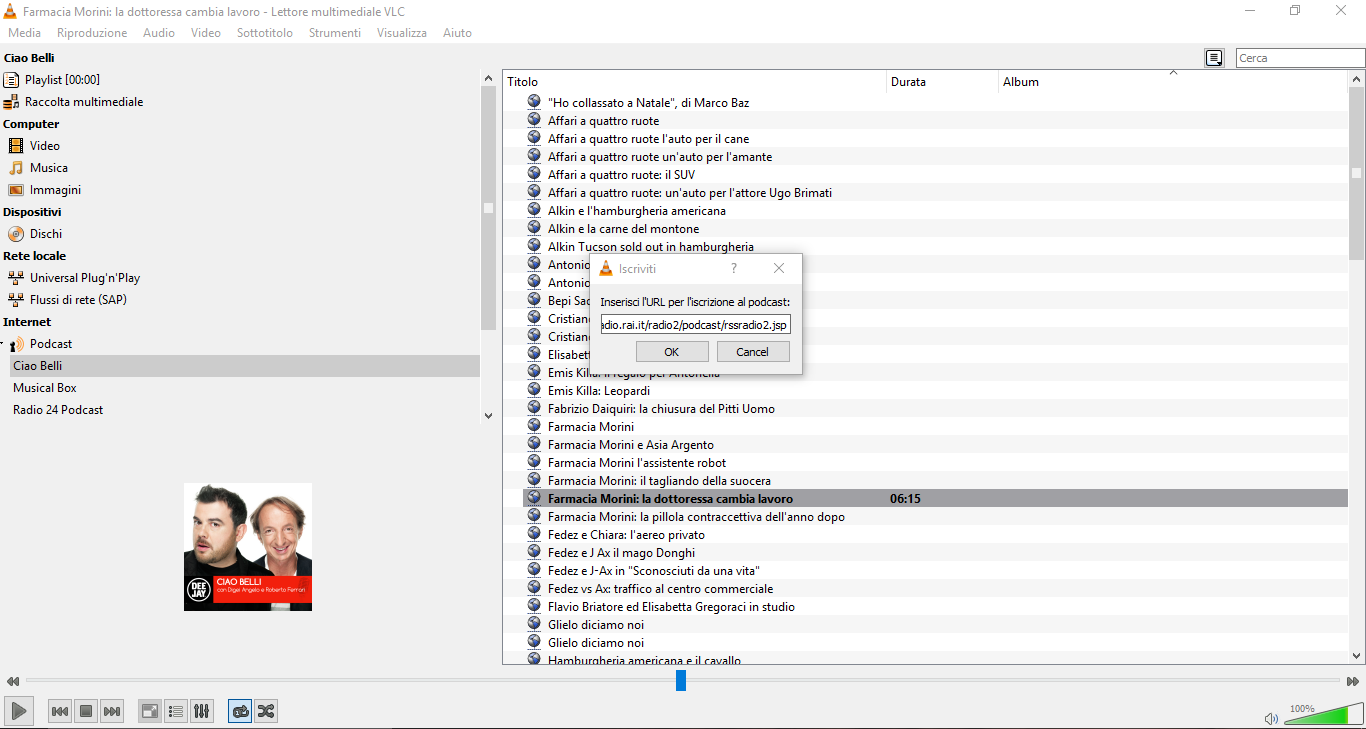Select the Ciao Belli podcast in sidebar
Viewport: 1366px width, 729px height.
point(245,366)
